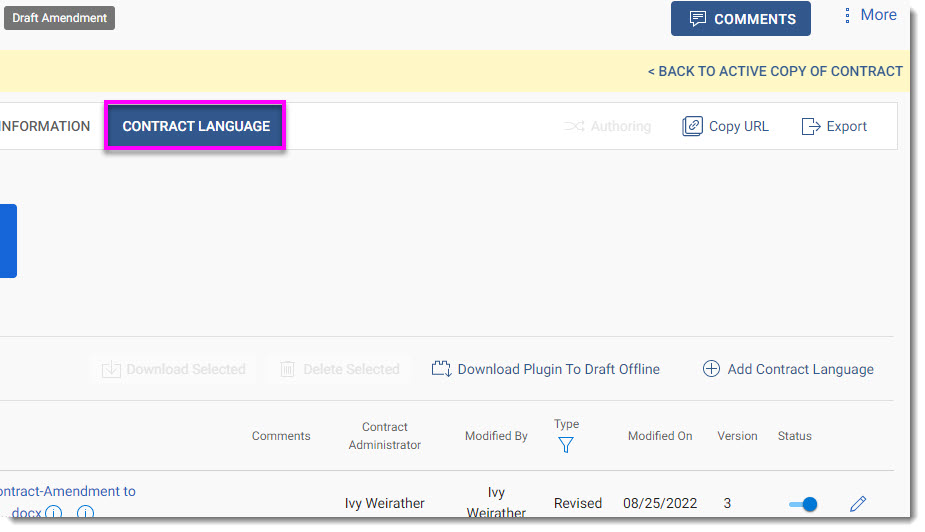
Task: Click Download Selected icon
Action: coord(111,369)
